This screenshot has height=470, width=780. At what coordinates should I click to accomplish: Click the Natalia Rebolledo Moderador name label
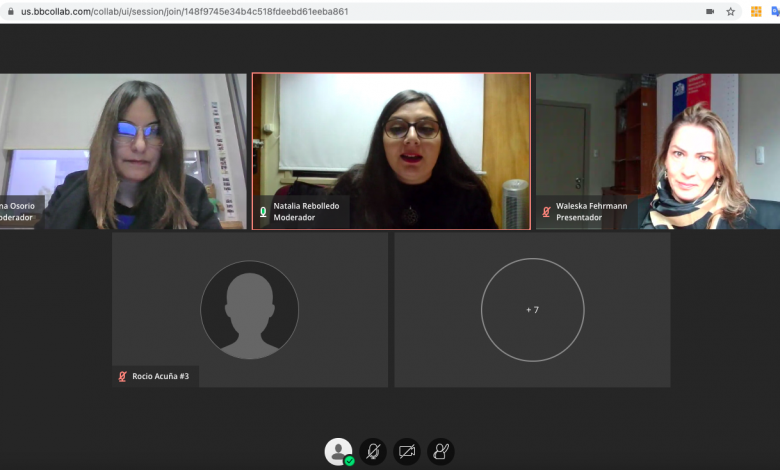(307, 212)
